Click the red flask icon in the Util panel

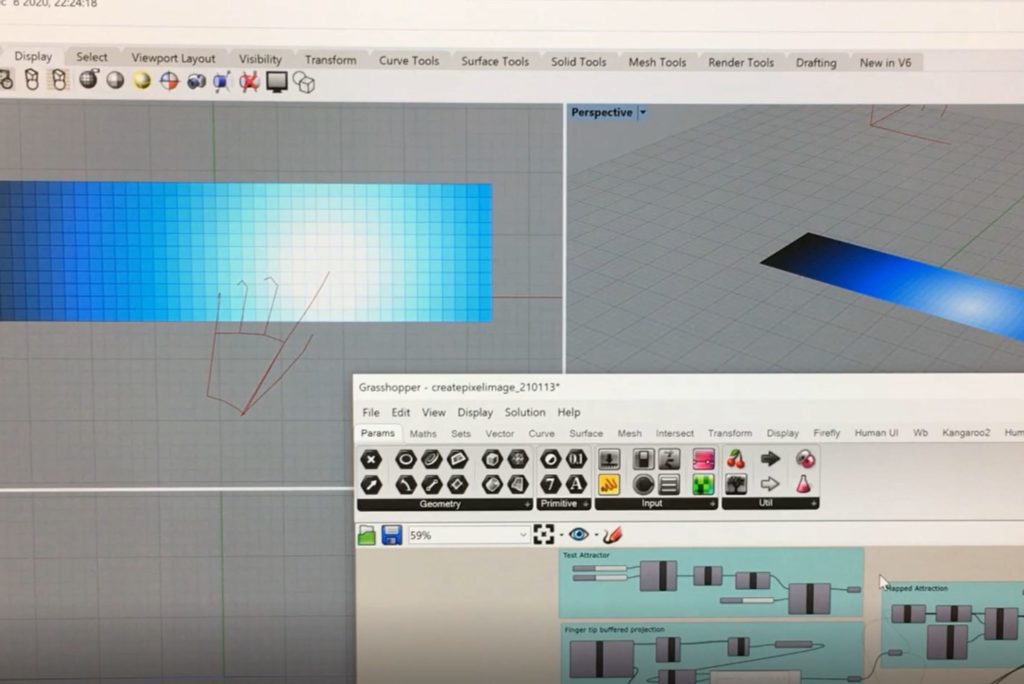pos(803,484)
